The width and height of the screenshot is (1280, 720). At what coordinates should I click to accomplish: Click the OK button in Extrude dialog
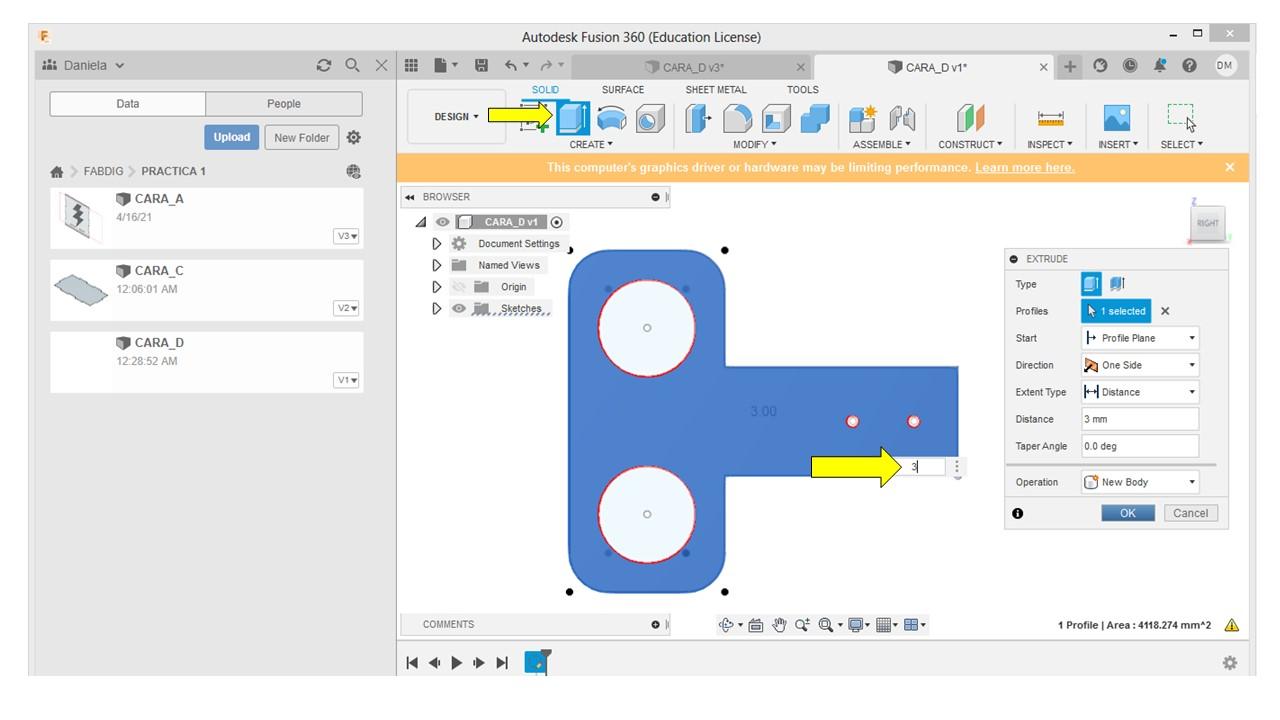click(x=1128, y=513)
